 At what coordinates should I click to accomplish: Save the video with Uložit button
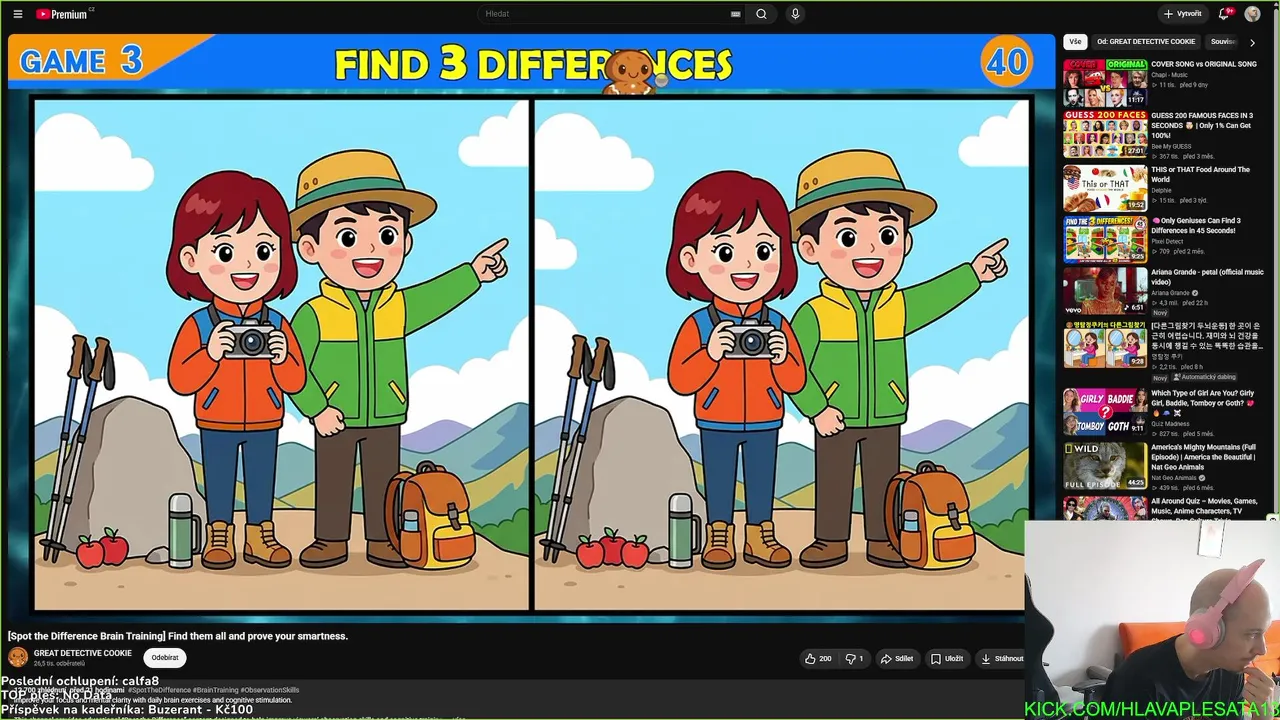[x=947, y=659]
